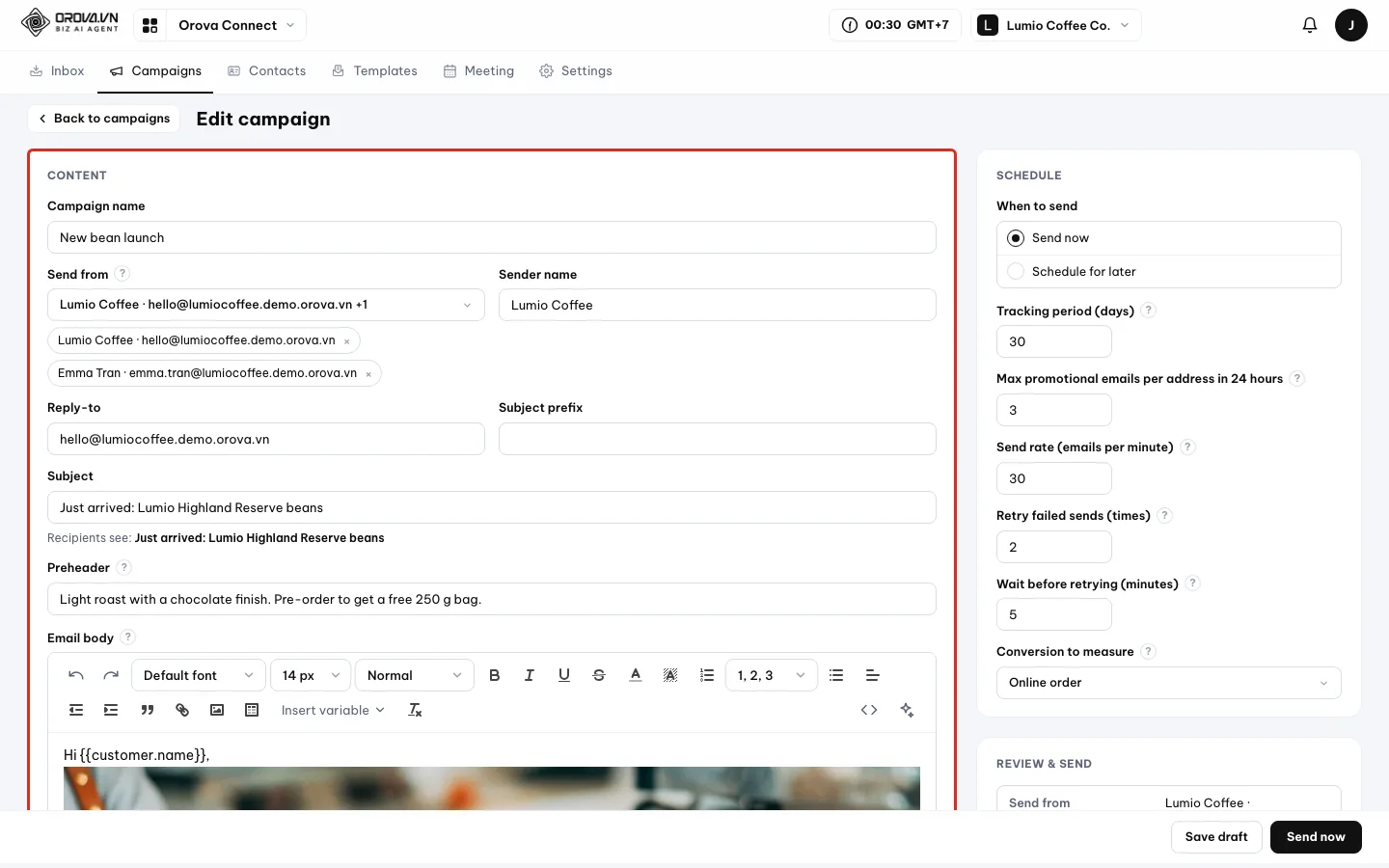Switch to the Inbox tab

click(x=57, y=71)
